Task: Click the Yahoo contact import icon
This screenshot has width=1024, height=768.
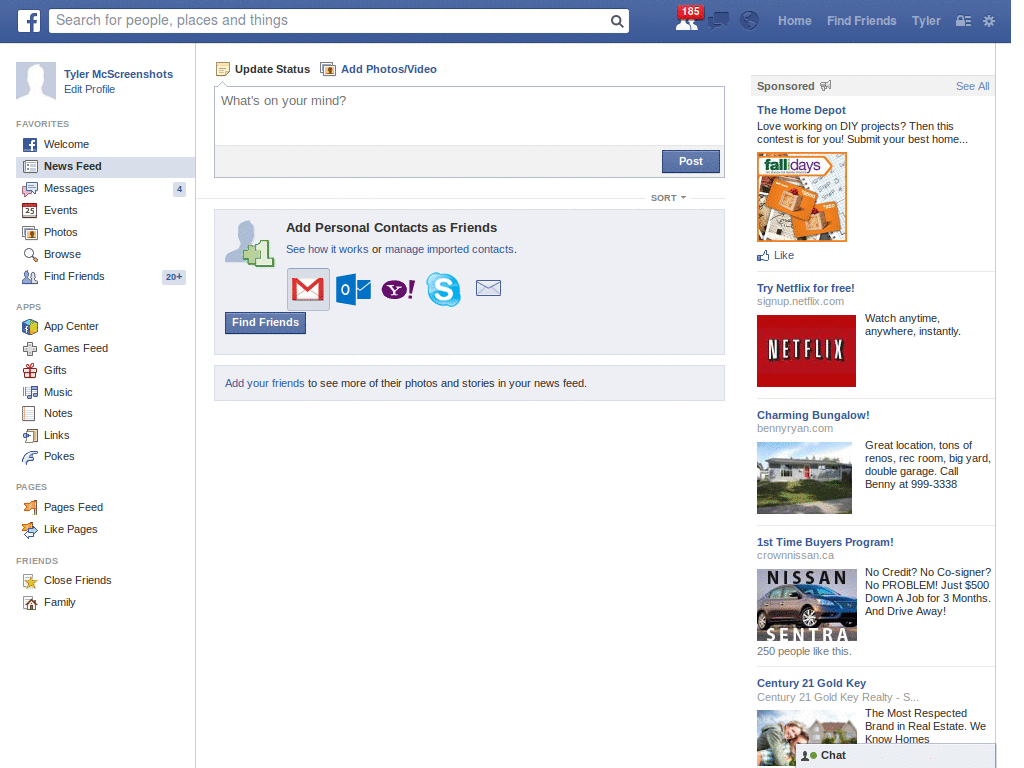Action: click(x=398, y=289)
